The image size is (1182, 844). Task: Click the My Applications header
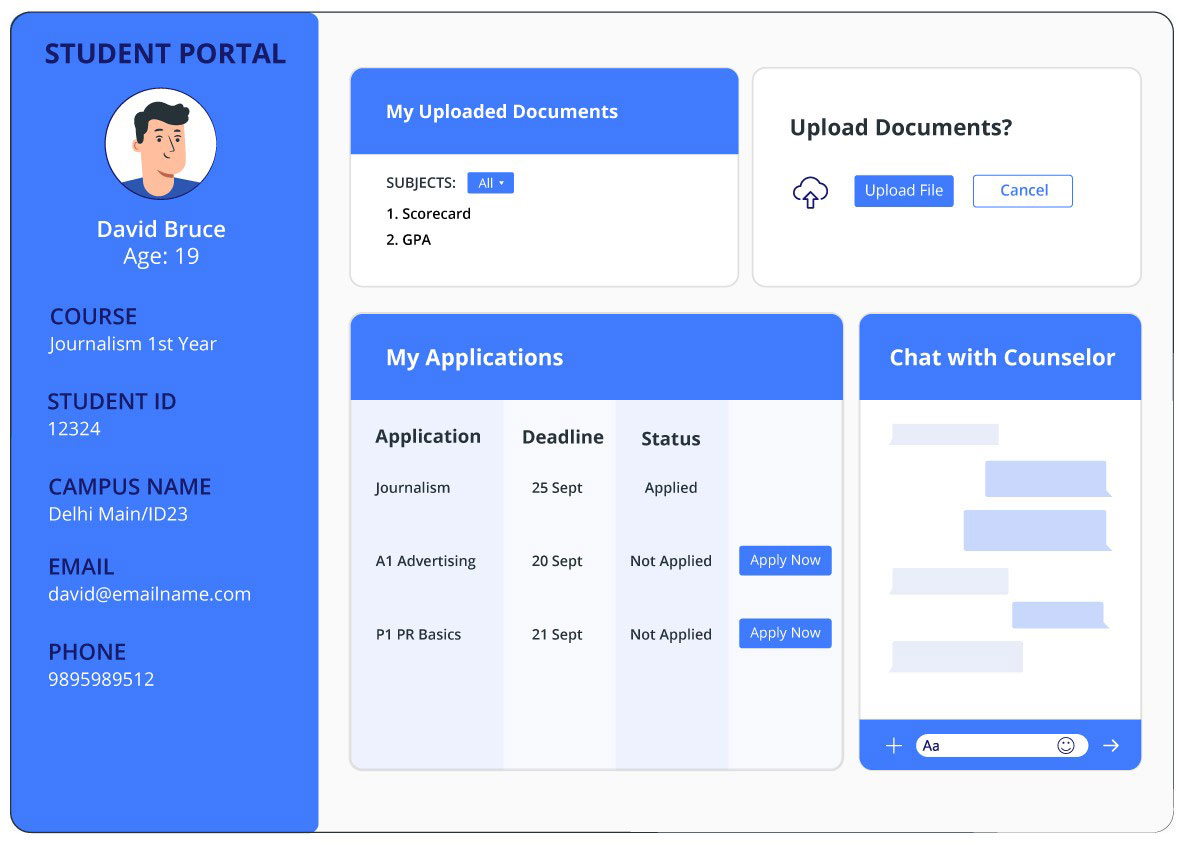(x=475, y=357)
